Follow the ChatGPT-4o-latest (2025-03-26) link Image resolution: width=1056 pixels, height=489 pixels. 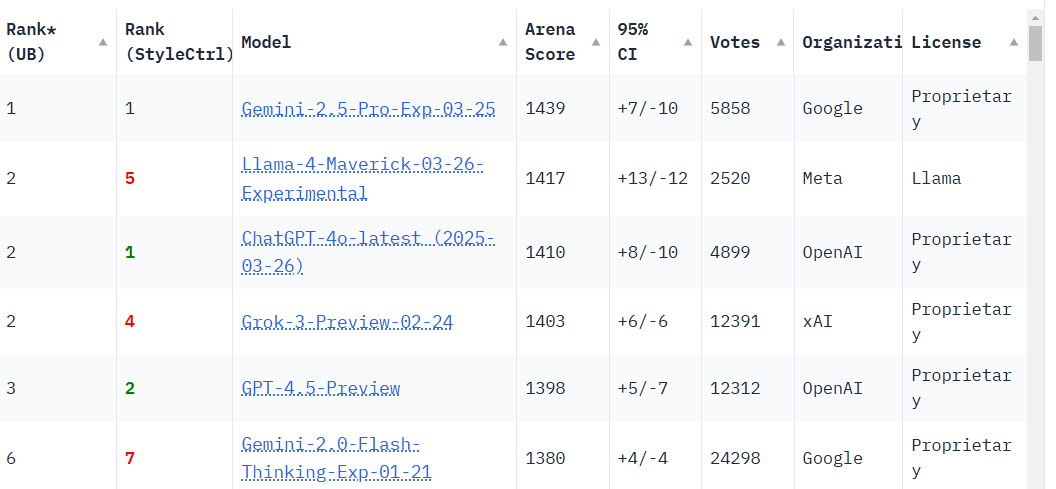368,252
